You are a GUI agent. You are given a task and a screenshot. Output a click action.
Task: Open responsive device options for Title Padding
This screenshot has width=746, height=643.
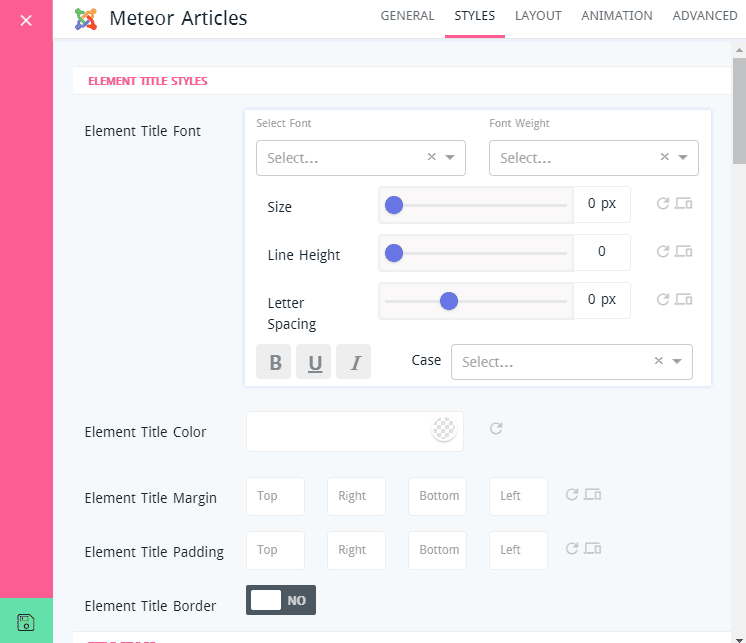593,548
